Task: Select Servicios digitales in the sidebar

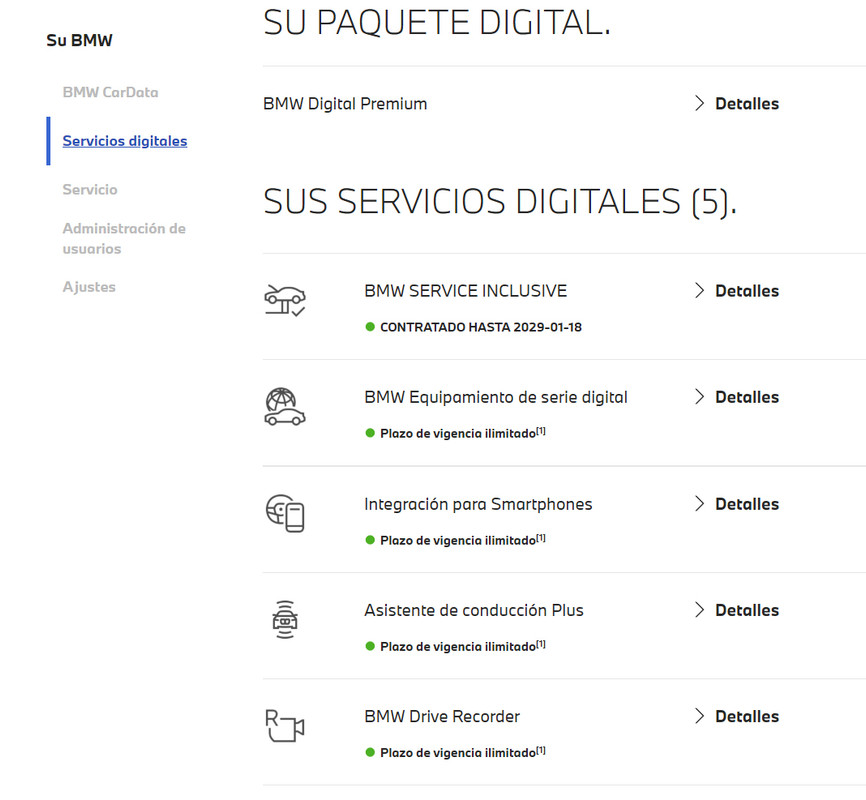Action: (125, 141)
